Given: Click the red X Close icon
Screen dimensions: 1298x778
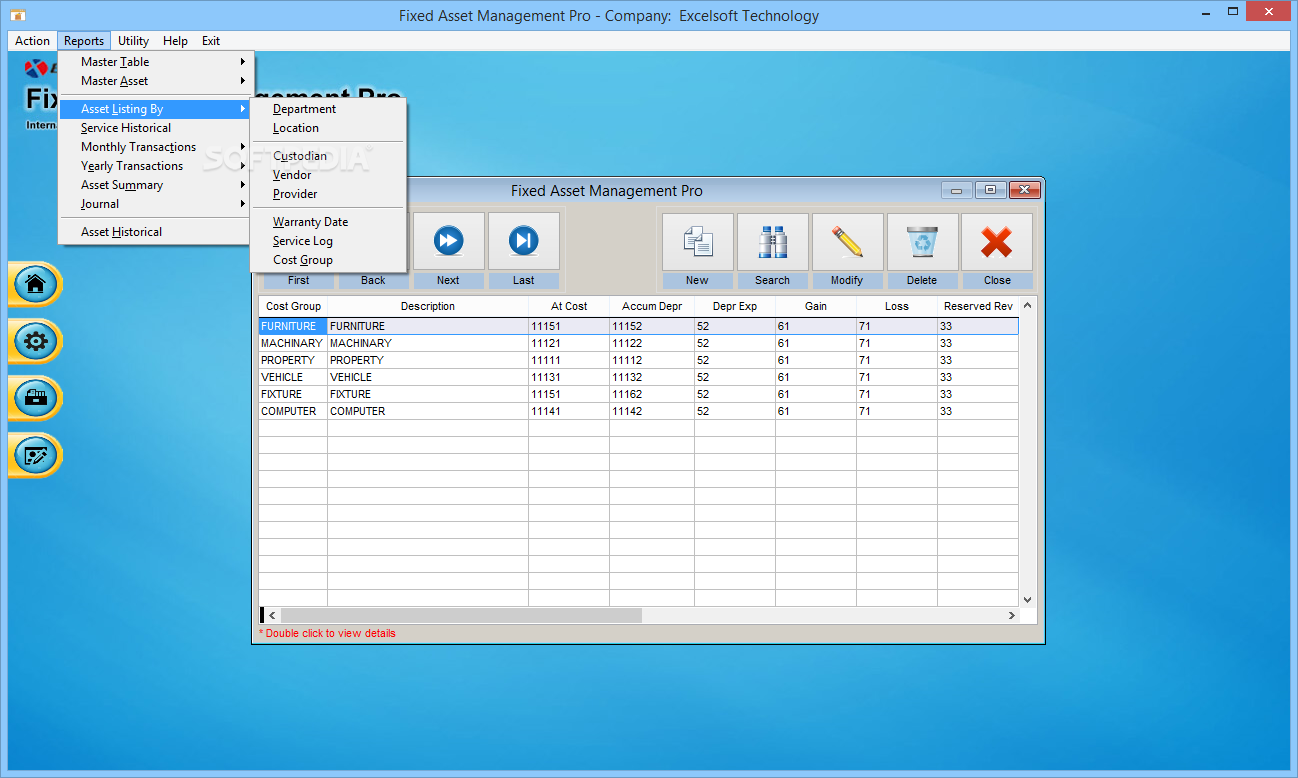Looking at the screenshot, I should pyautogui.click(x=996, y=241).
